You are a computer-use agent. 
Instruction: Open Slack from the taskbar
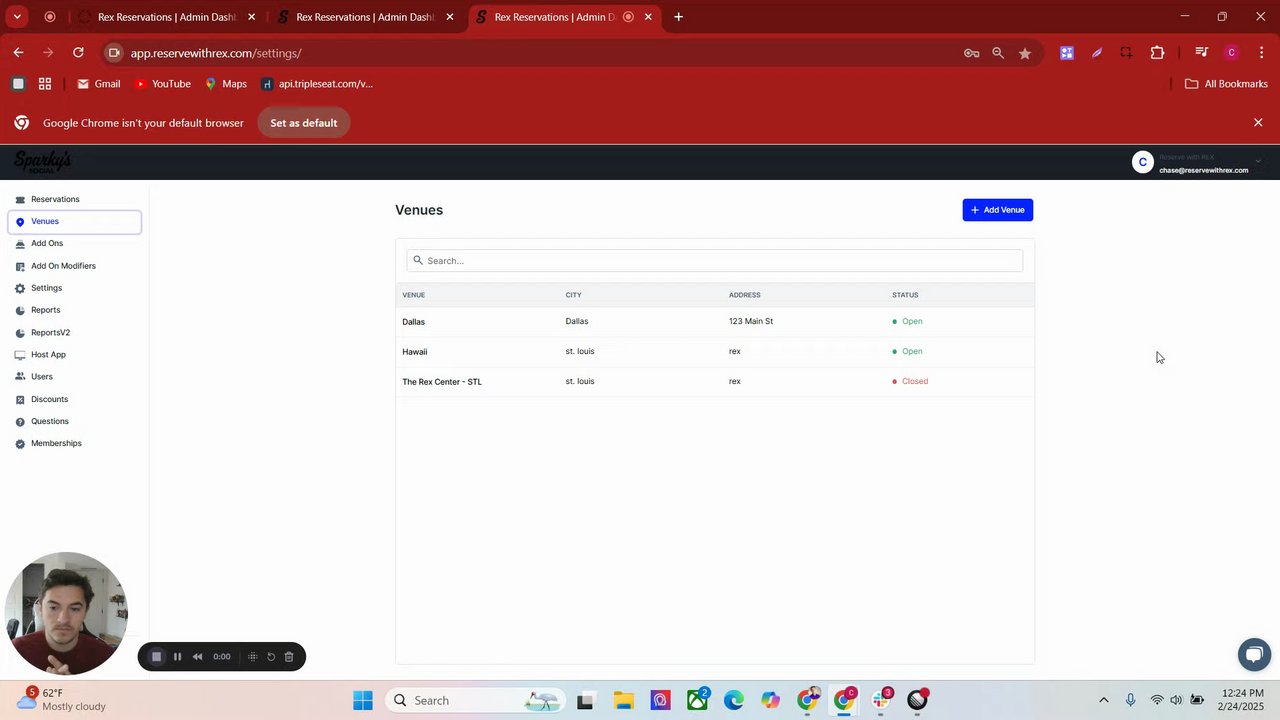(x=881, y=700)
